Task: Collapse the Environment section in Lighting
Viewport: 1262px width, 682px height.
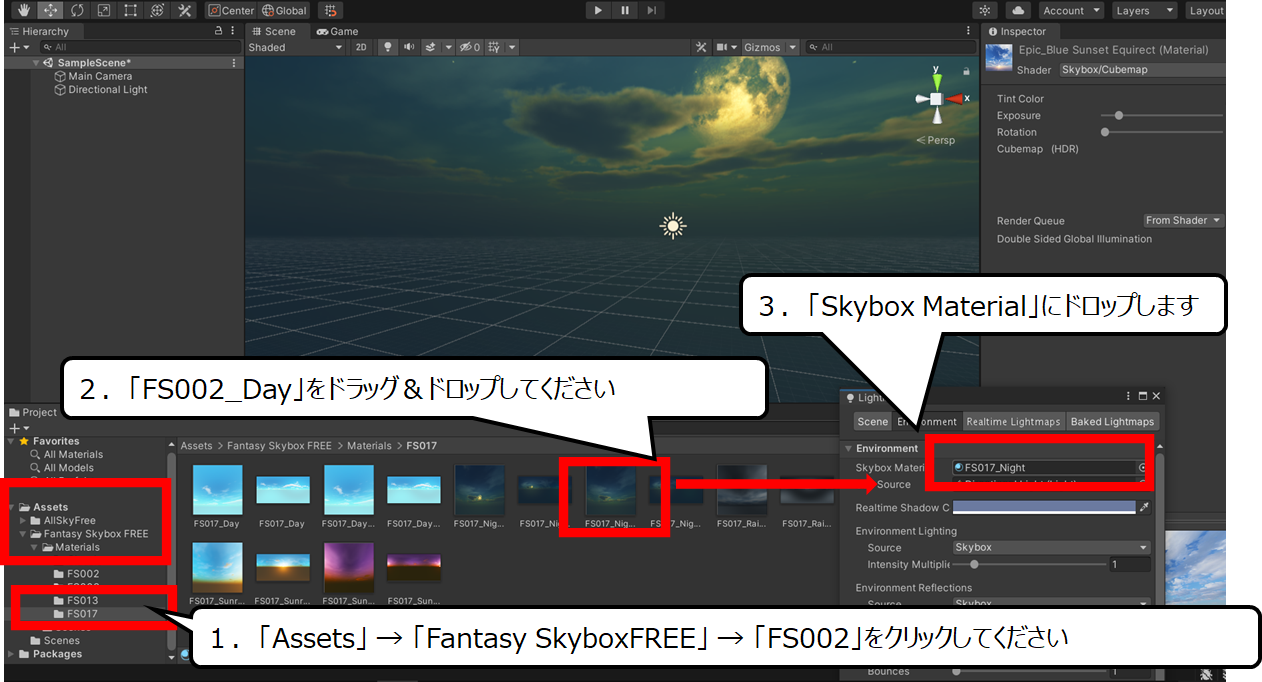Action: click(x=849, y=448)
